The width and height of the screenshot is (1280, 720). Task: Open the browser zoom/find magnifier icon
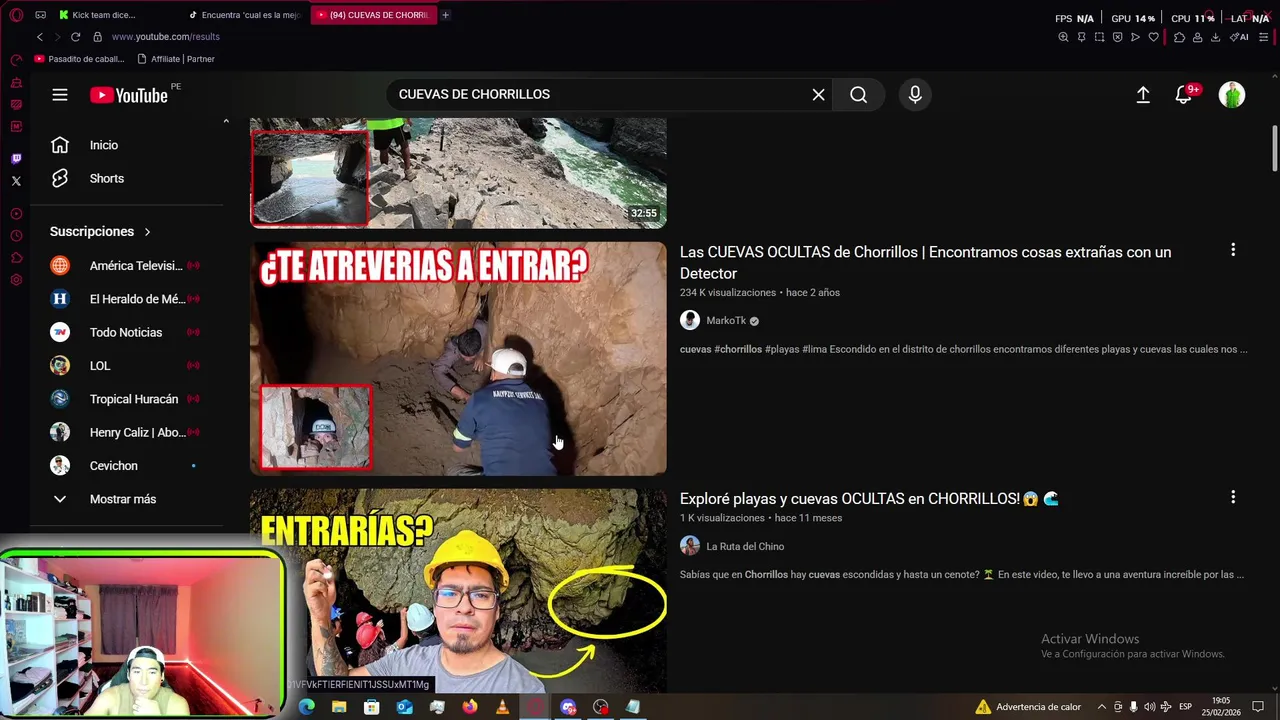click(x=1063, y=37)
